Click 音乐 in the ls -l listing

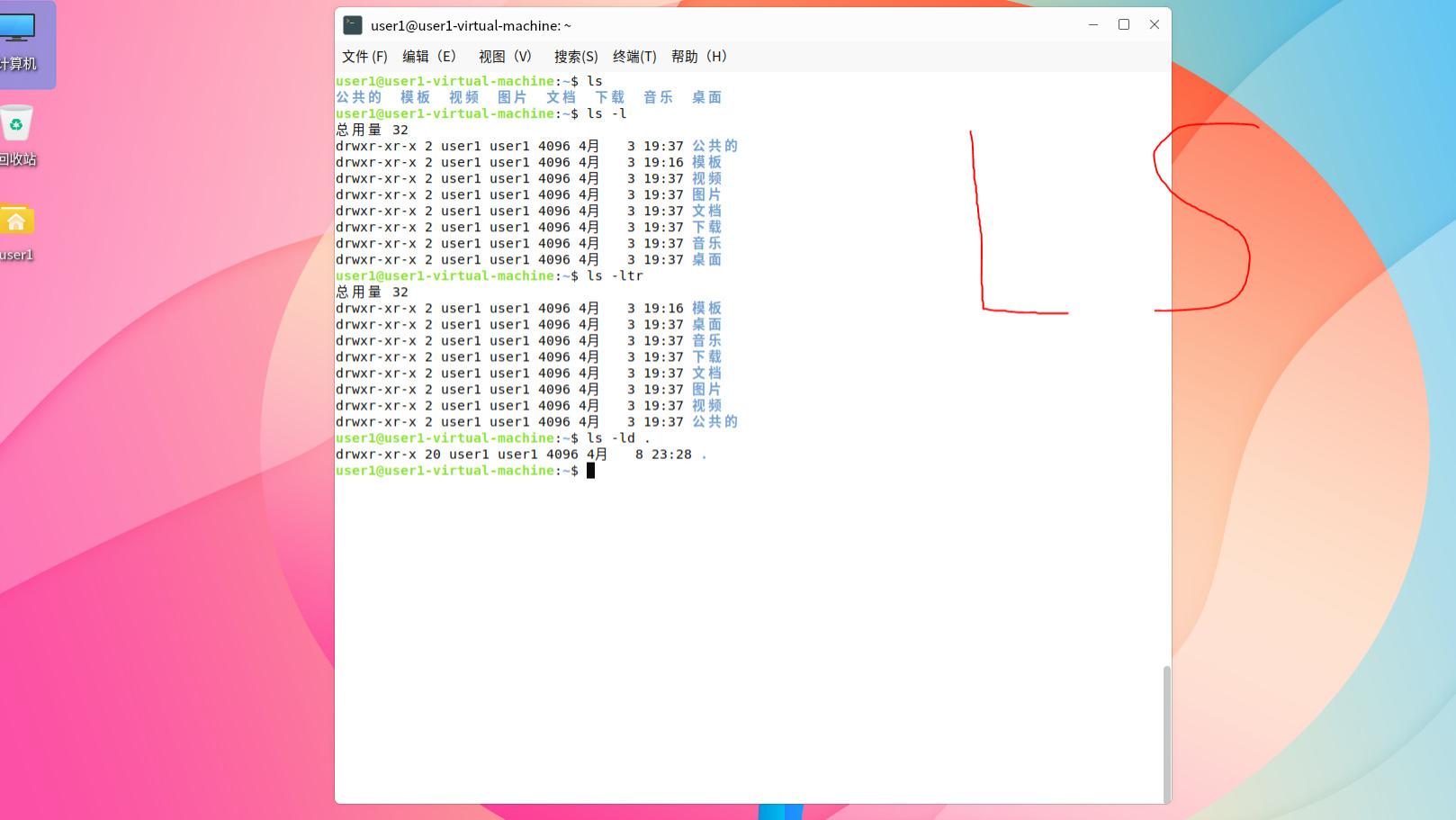[x=707, y=243]
